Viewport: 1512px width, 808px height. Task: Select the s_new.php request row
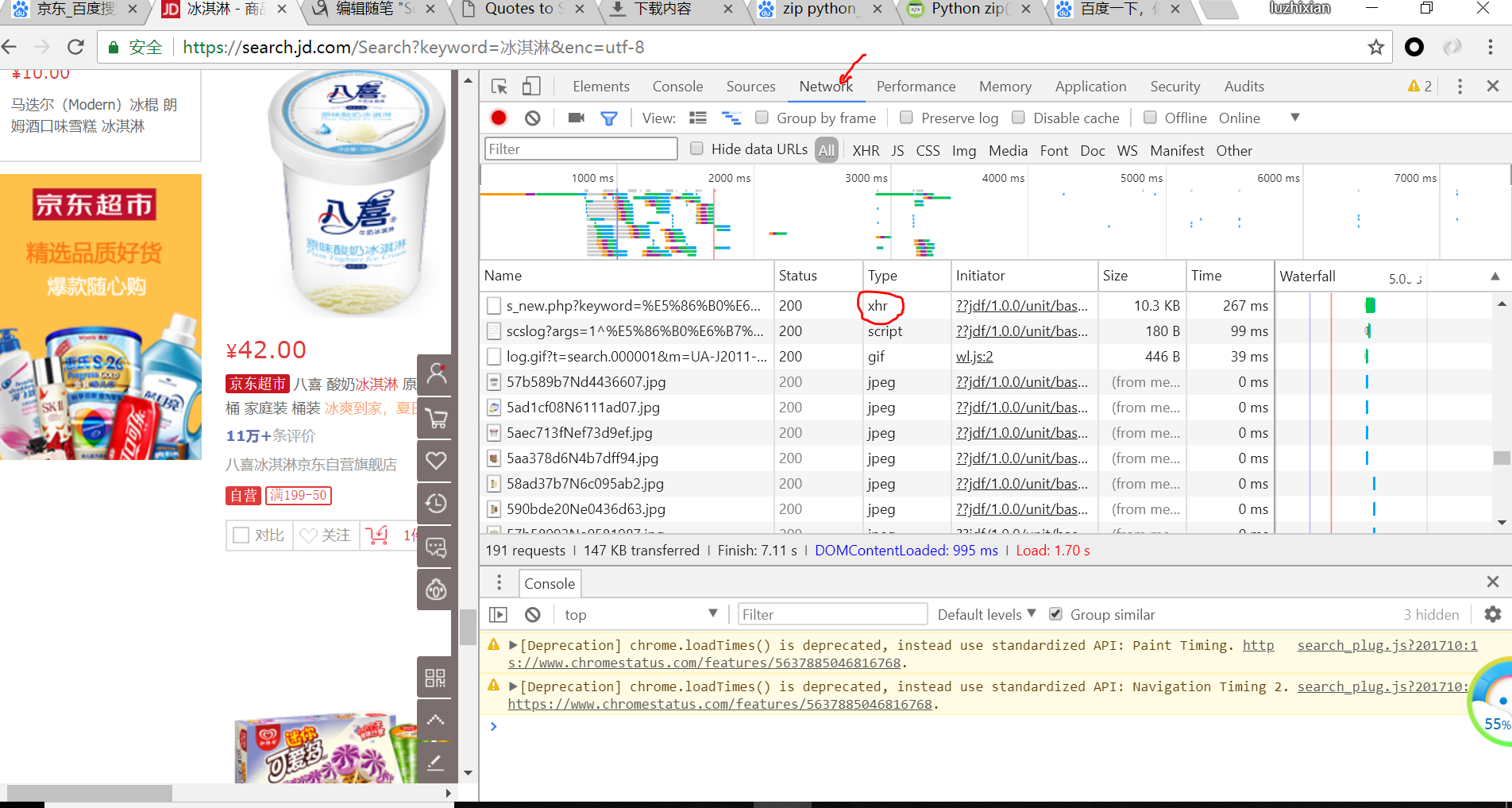pyautogui.click(x=877, y=305)
